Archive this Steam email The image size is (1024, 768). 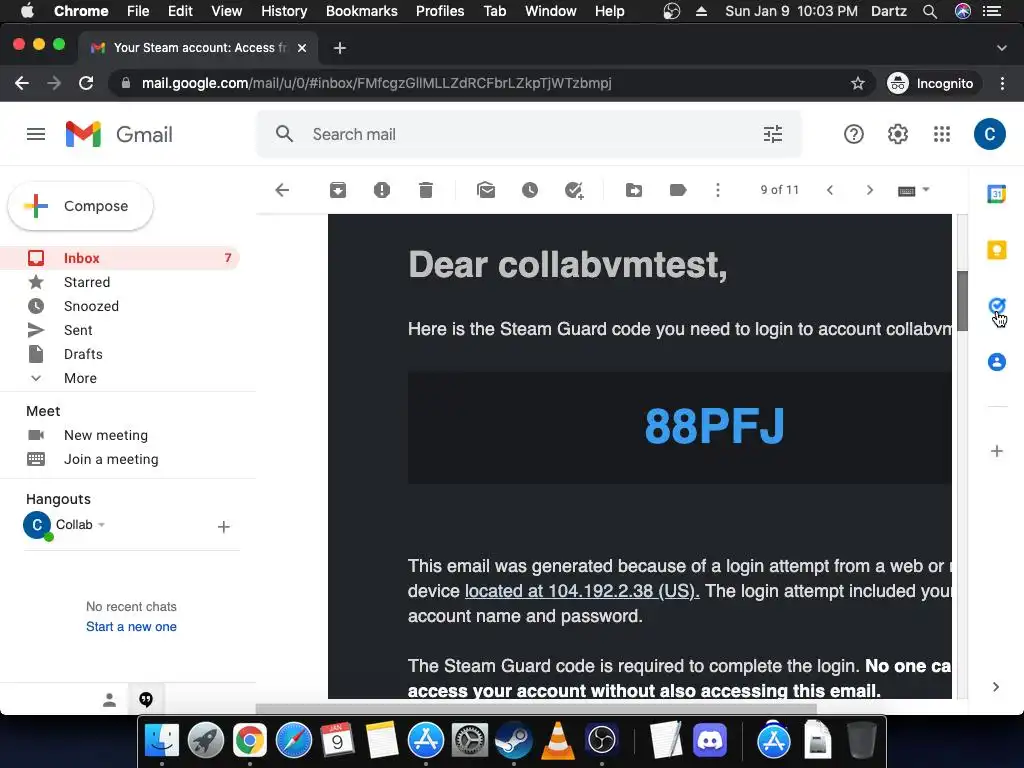(338, 190)
